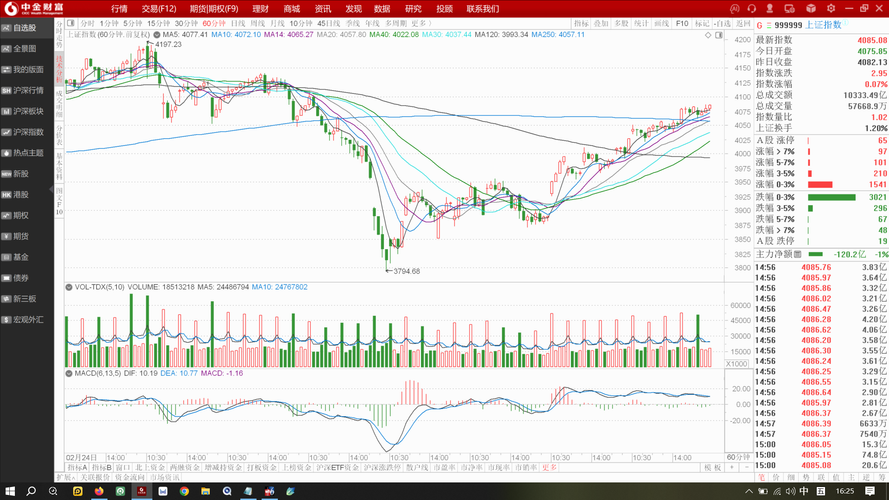Open 新三板 in the sidebar
The width and height of the screenshot is (889, 500).
[27, 299]
